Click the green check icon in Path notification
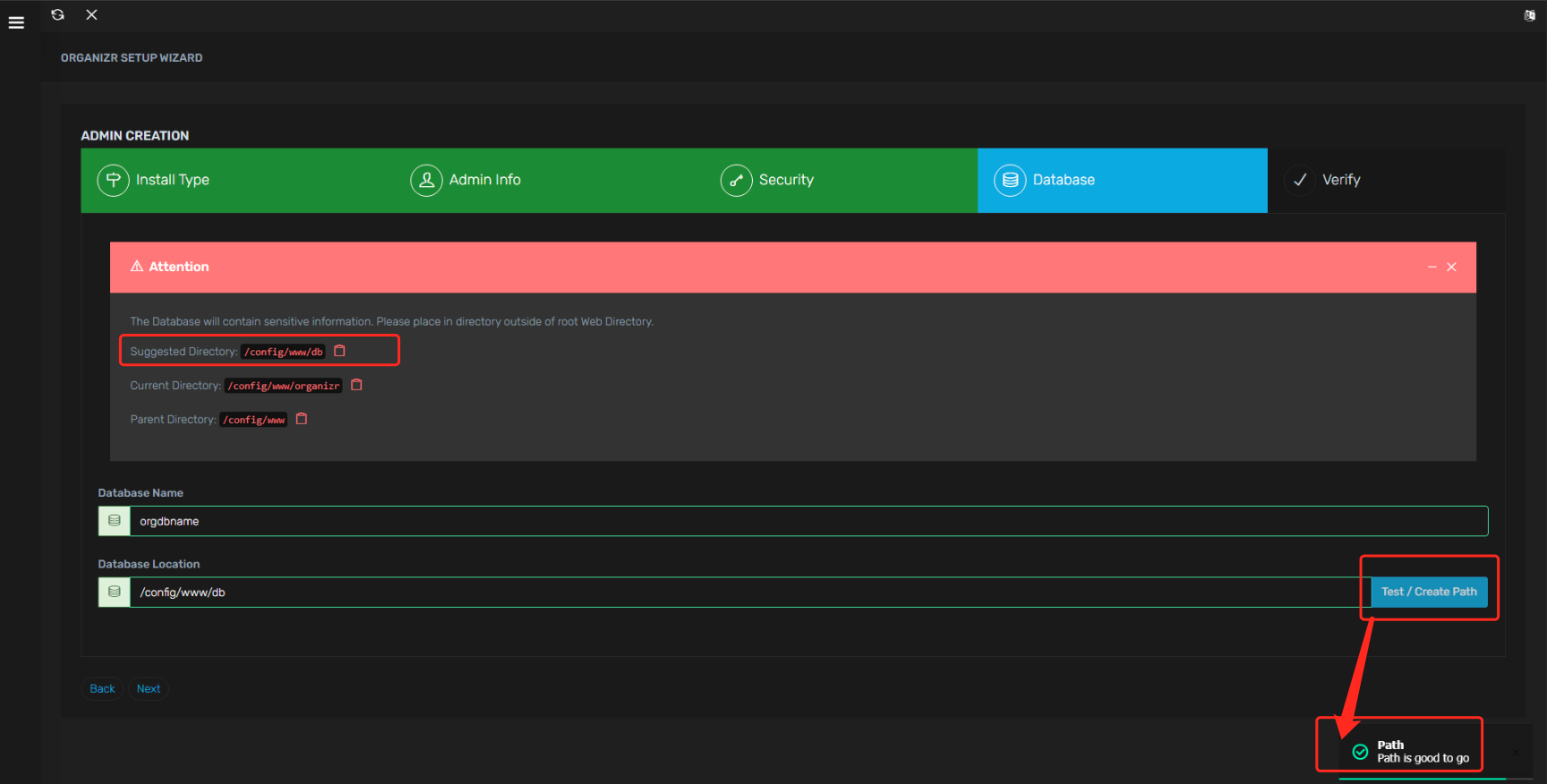1547x784 pixels. 1360,752
